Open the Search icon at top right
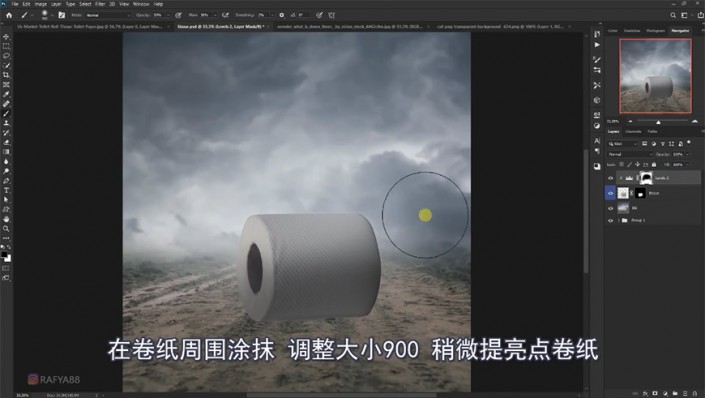The width and height of the screenshot is (705, 398). pos(673,15)
